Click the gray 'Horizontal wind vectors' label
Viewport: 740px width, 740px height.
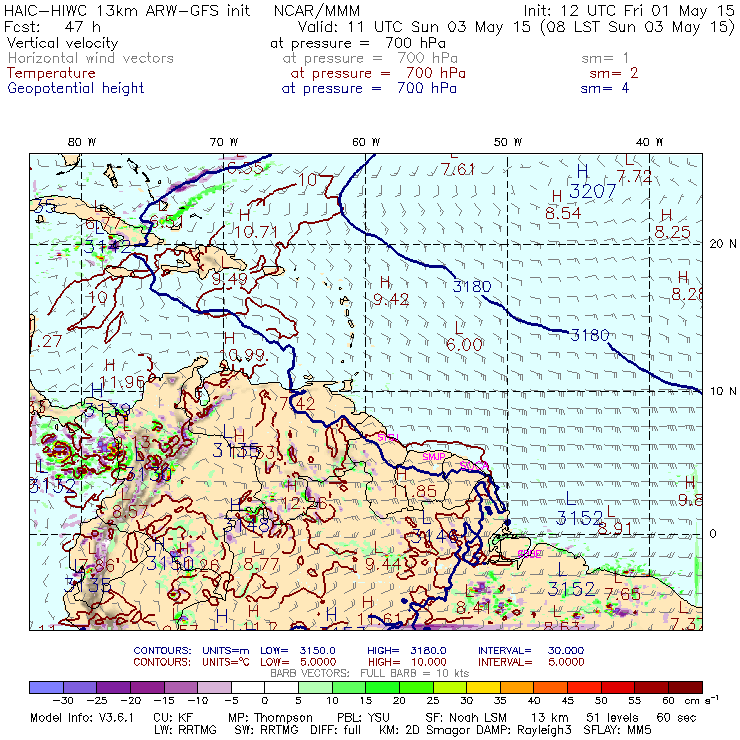click(91, 58)
